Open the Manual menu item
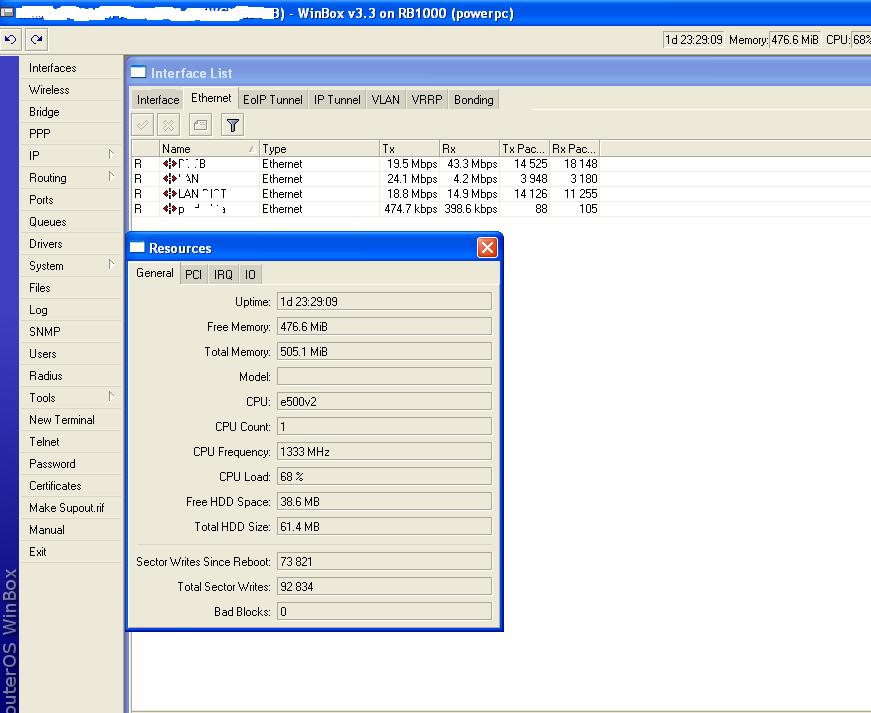Viewport: 871px width, 713px height. (71, 530)
